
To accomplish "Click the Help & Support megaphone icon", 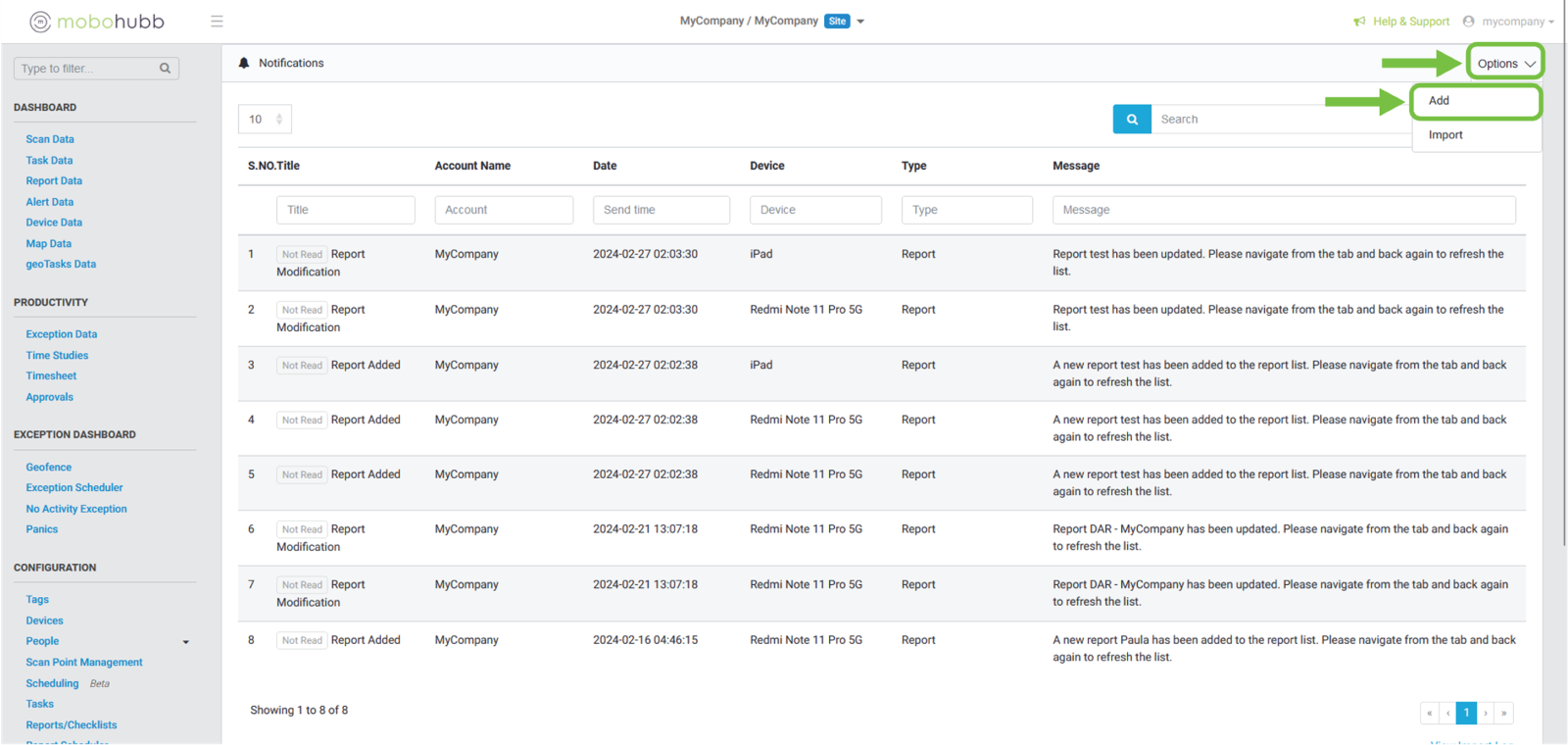I will tap(1359, 22).
